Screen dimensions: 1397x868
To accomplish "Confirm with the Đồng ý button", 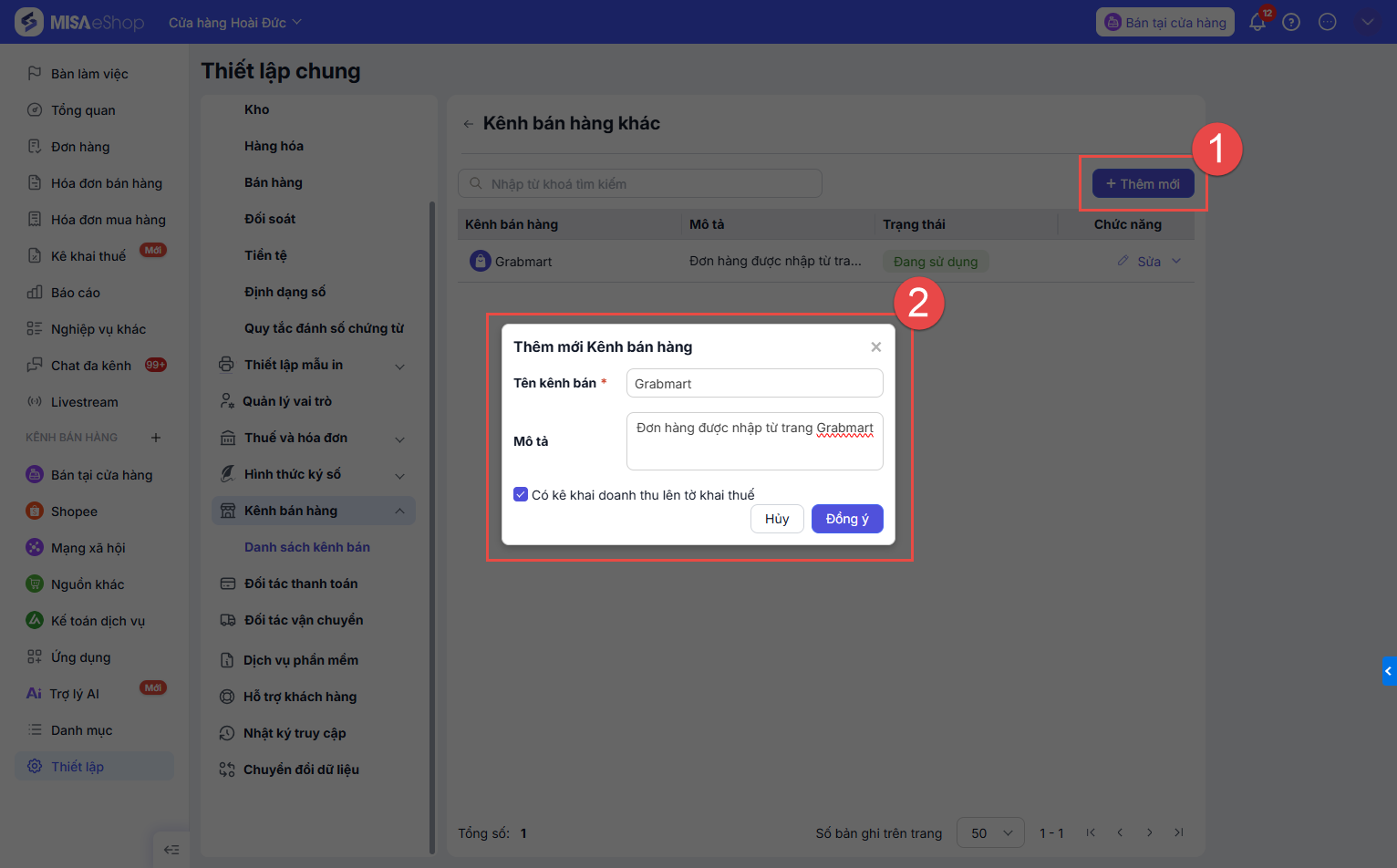I will [x=847, y=519].
